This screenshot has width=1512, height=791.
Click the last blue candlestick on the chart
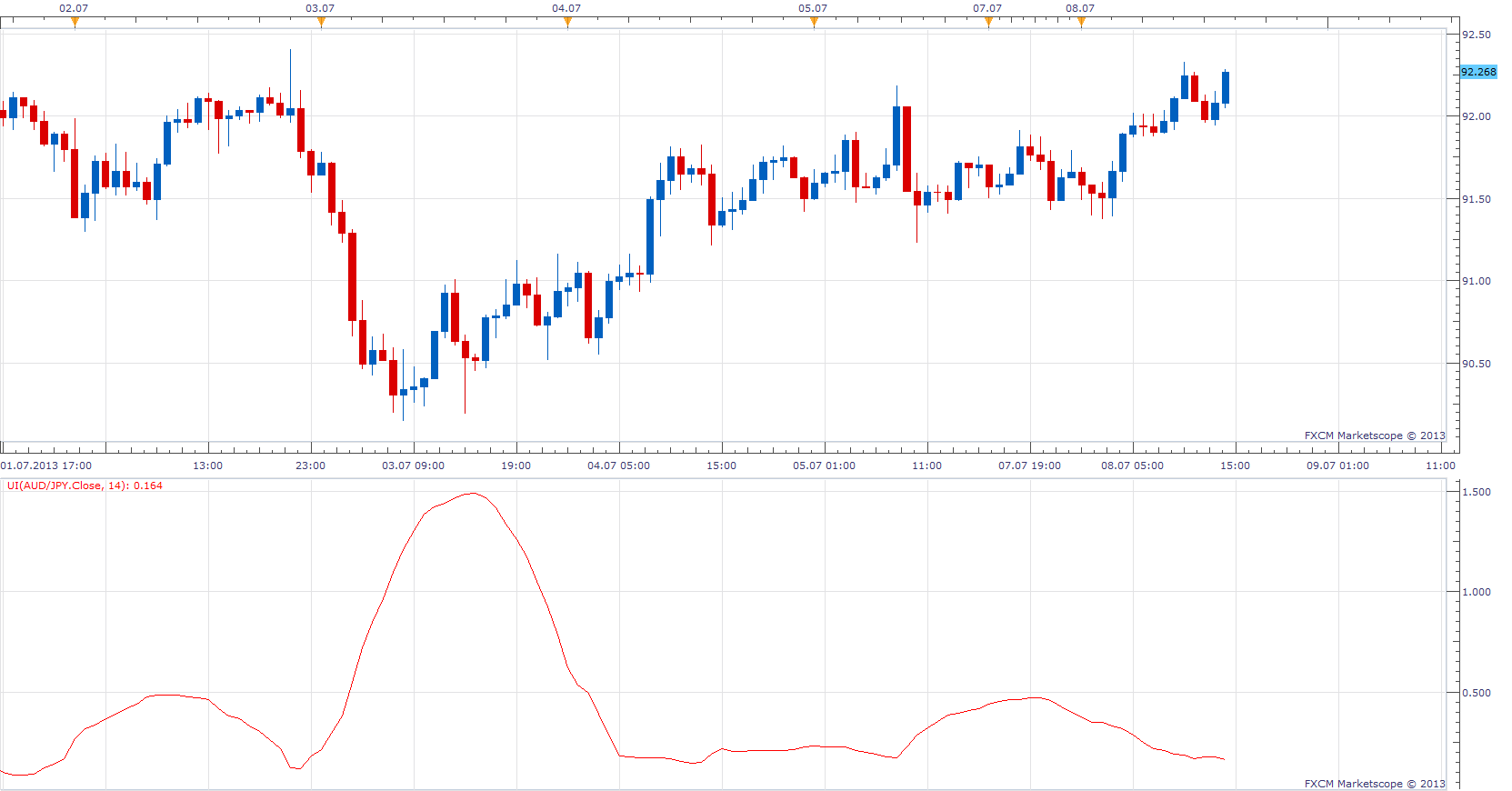(1226, 87)
